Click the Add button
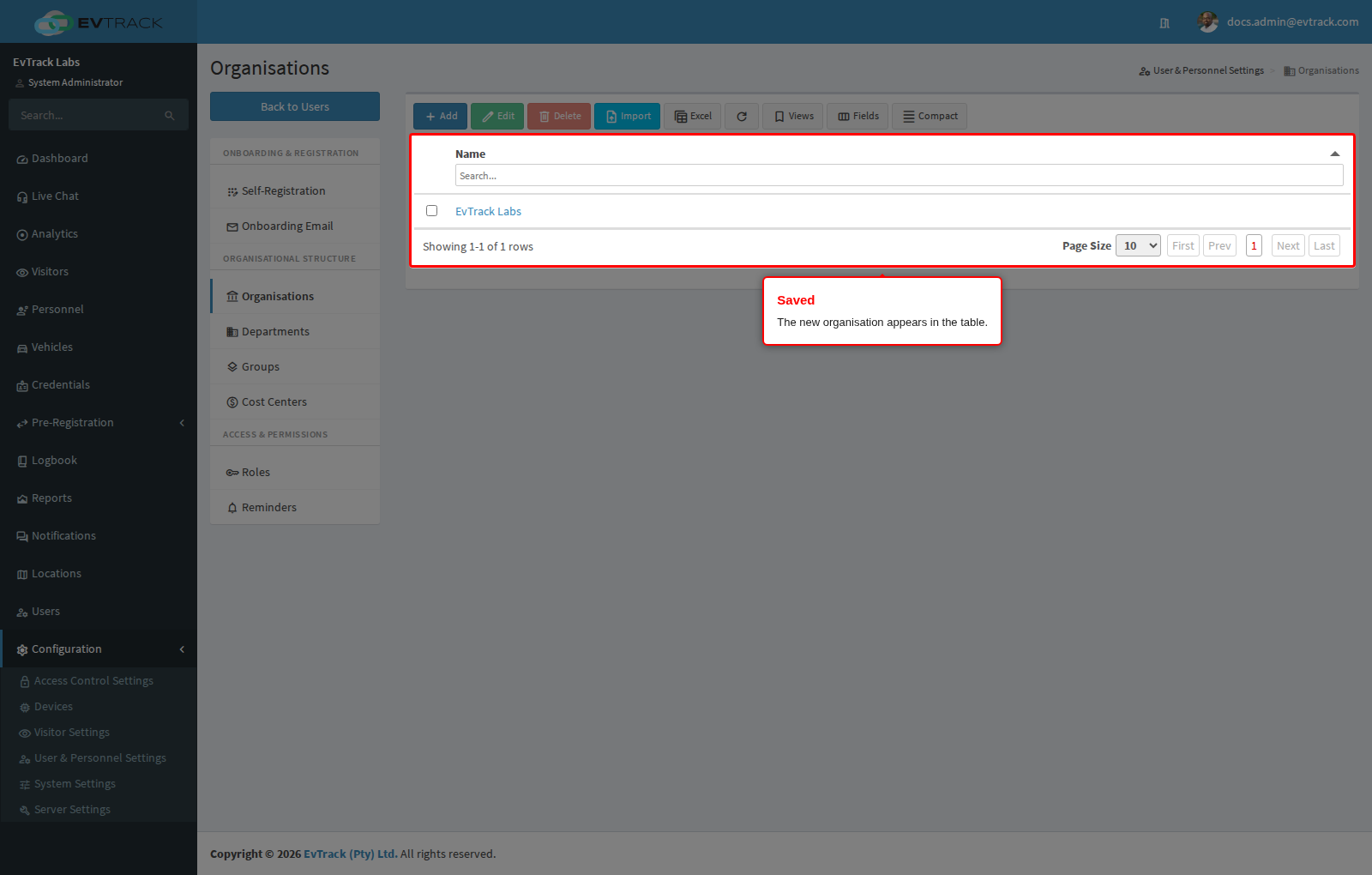 440,117
